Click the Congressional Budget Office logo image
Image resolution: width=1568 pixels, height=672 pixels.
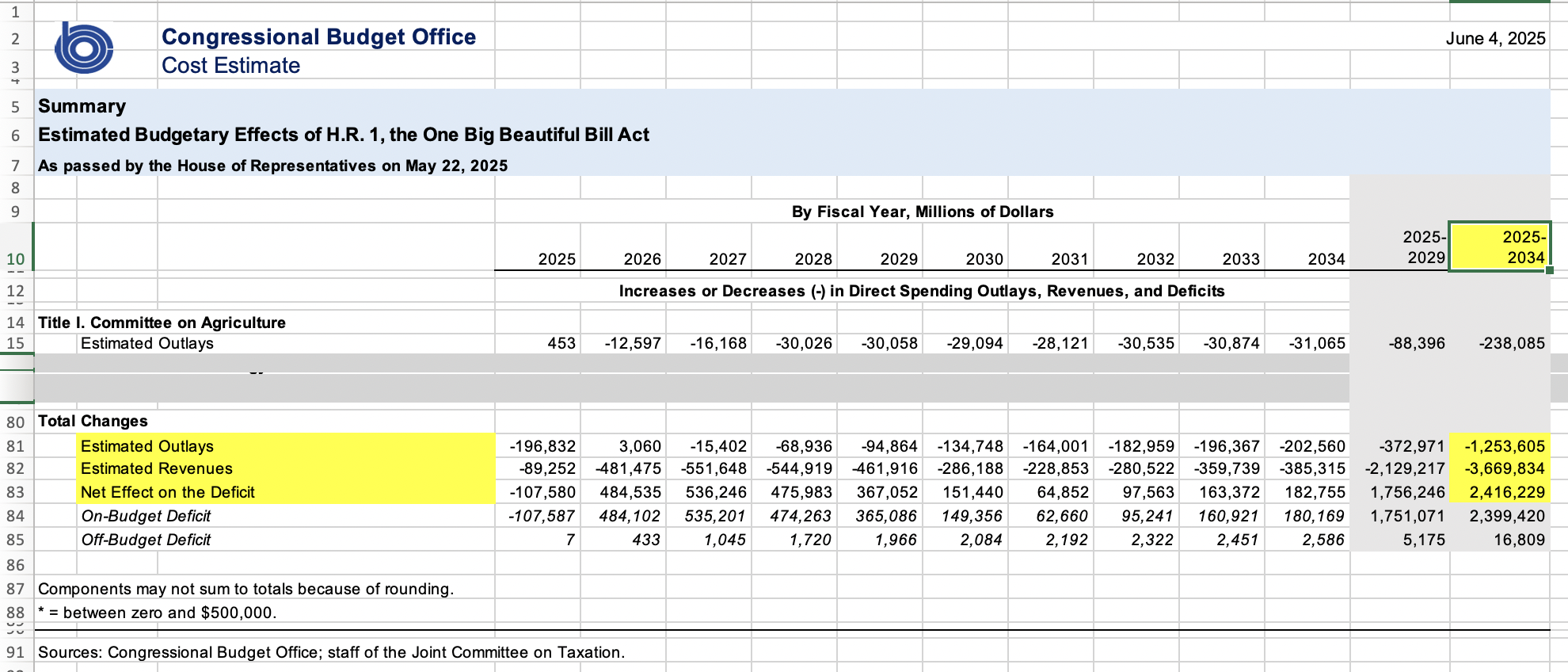pos(84,48)
